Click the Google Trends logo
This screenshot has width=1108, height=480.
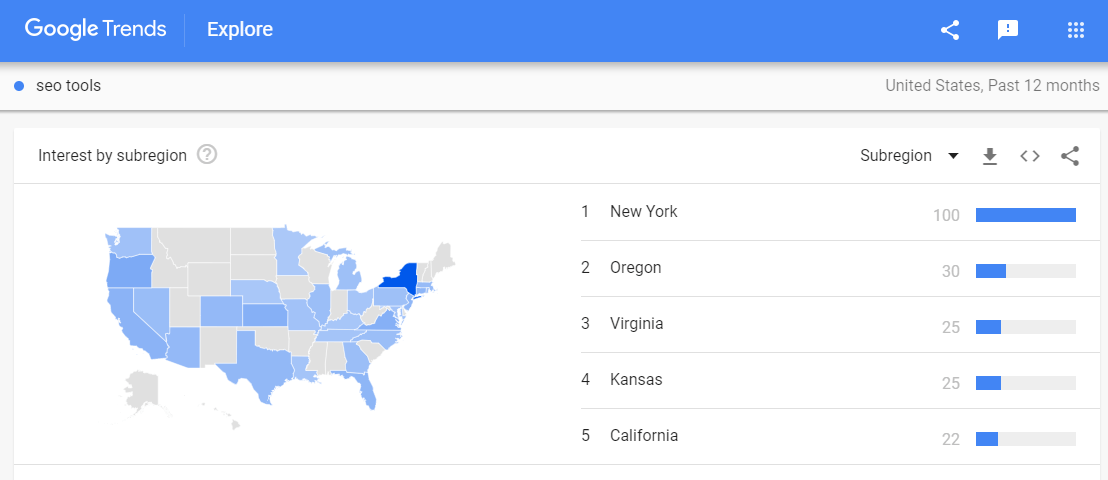coord(95,29)
